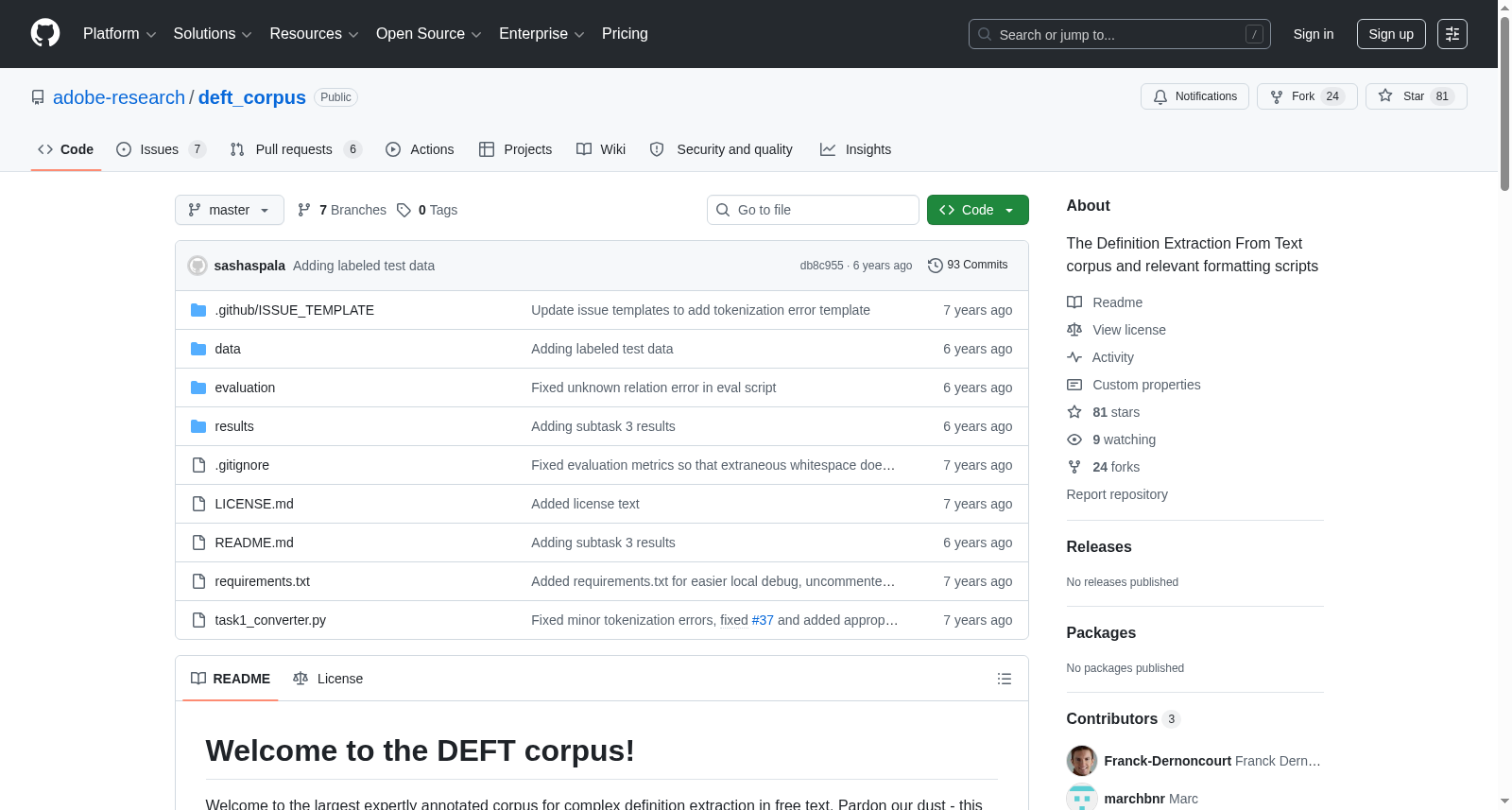Switch to the Pull requests tab
Viewport: 1512px width, 810px height.
click(x=296, y=149)
